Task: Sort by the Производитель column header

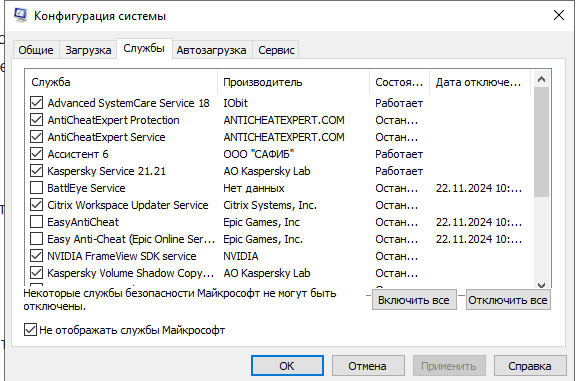Action: (x=294, y=82)
